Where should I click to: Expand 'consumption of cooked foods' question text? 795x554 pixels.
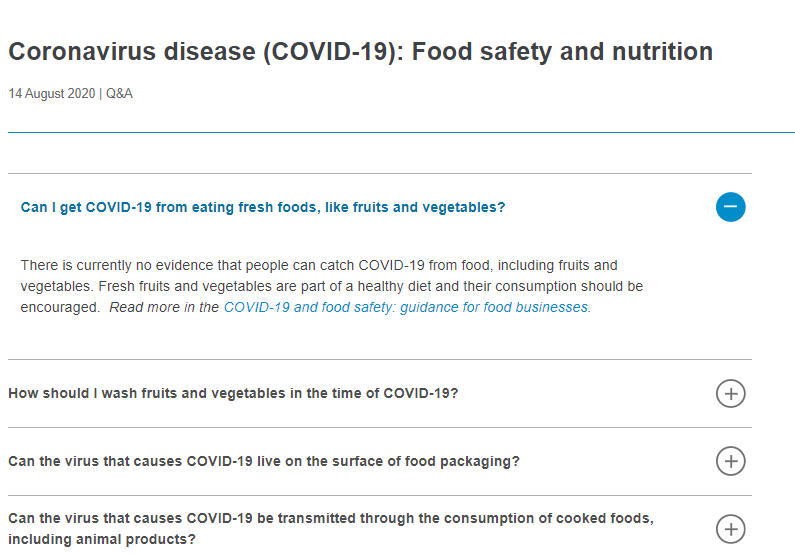330,519
